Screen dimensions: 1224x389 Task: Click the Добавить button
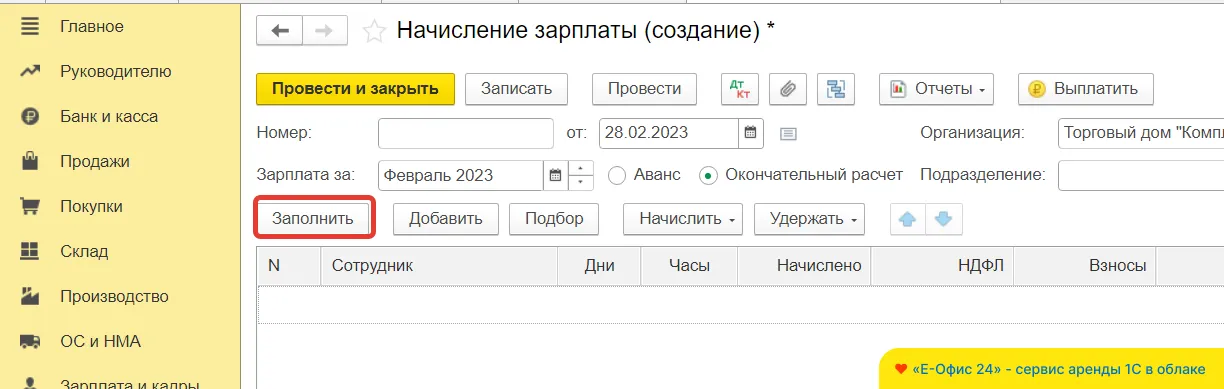pyautogui.click(x=446, y=219)
